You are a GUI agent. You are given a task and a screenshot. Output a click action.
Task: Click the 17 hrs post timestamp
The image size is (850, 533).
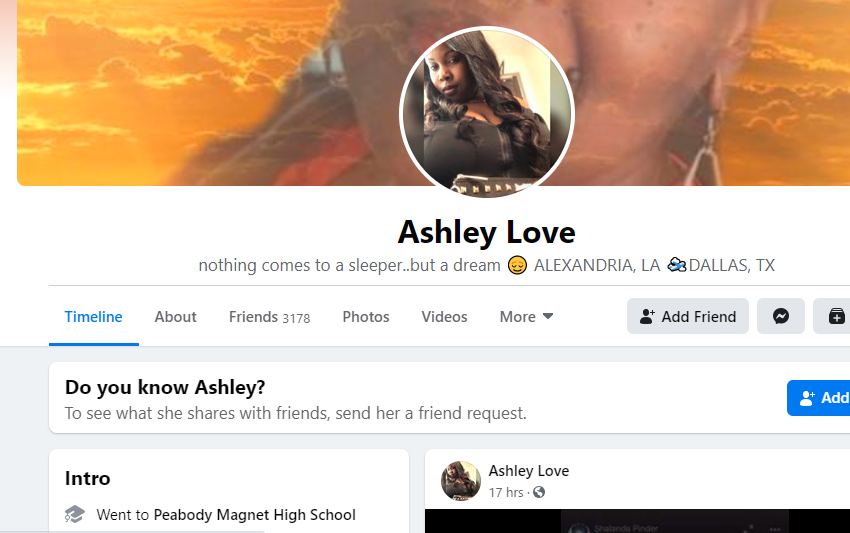pyautogui.click(x=506, y=492)
